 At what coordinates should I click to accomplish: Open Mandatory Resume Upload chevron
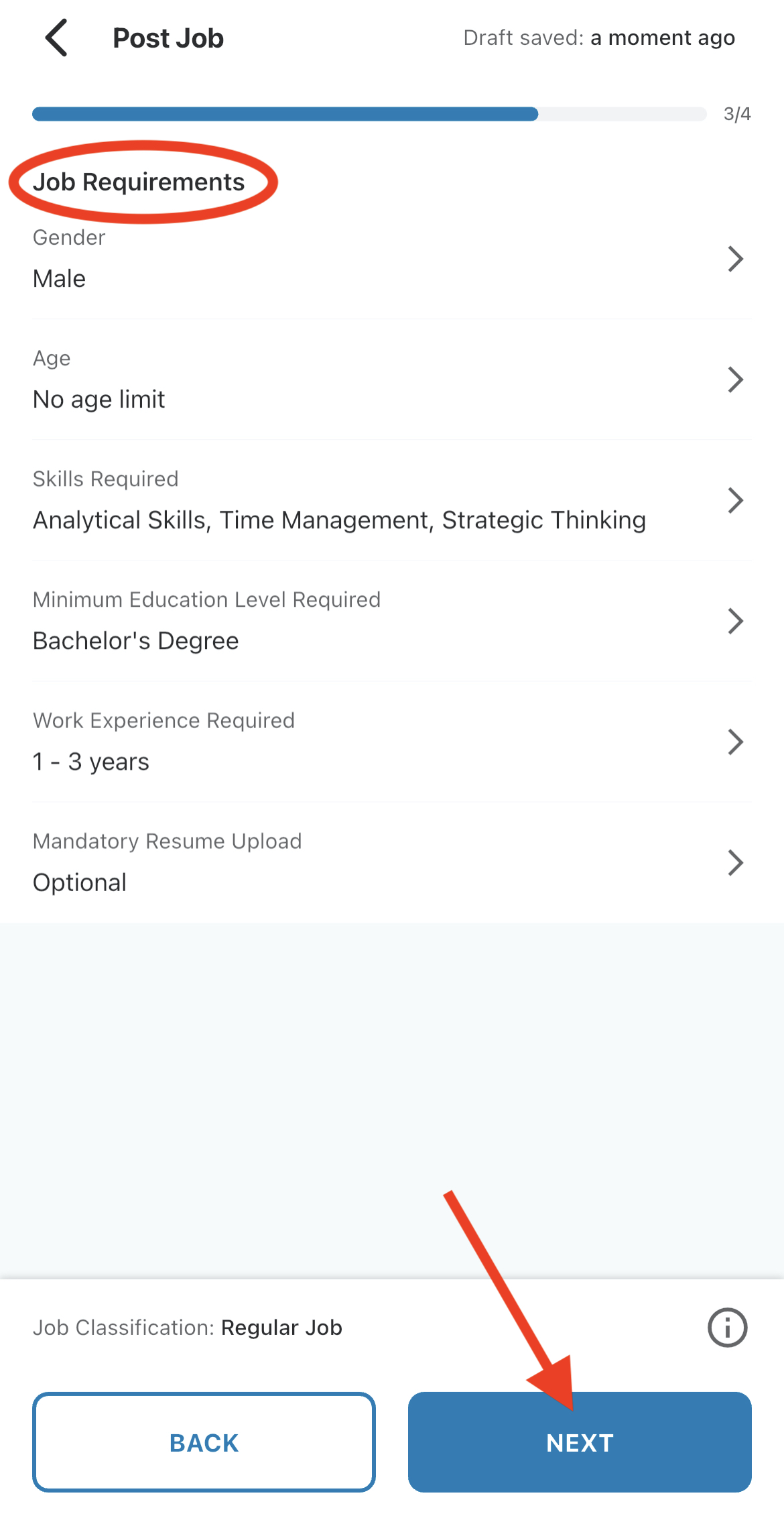point(735,862)
